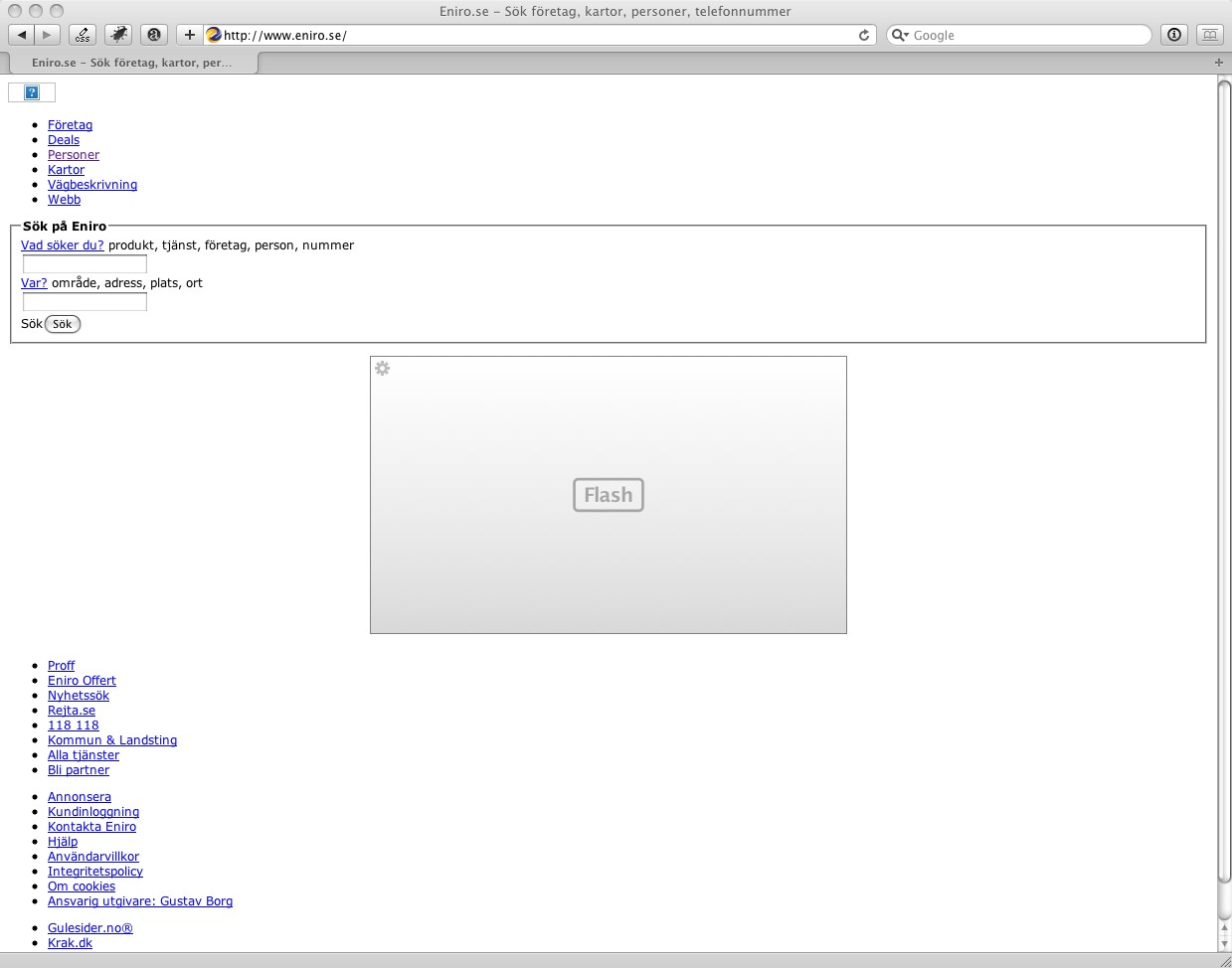Click the info circle toolbar icon
1232x968 pixels.
click(x=1174, y=35)
